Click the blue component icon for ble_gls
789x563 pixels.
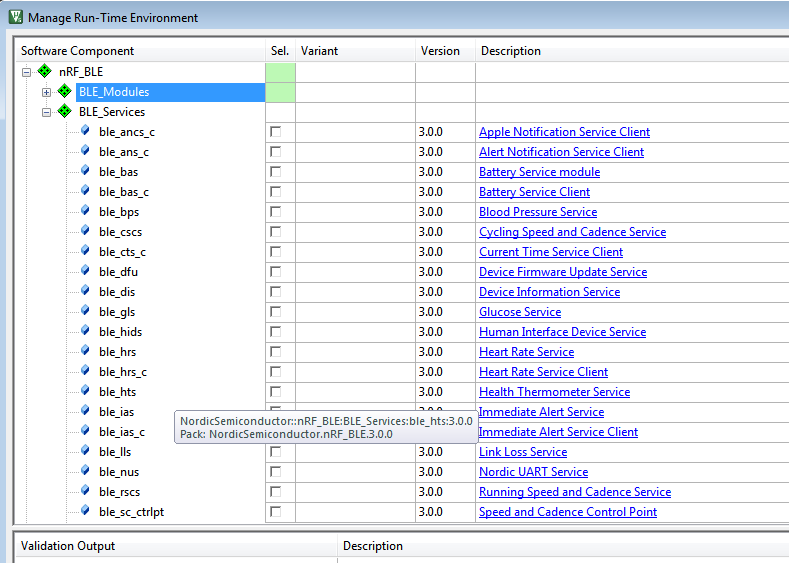tap(85, 311)
